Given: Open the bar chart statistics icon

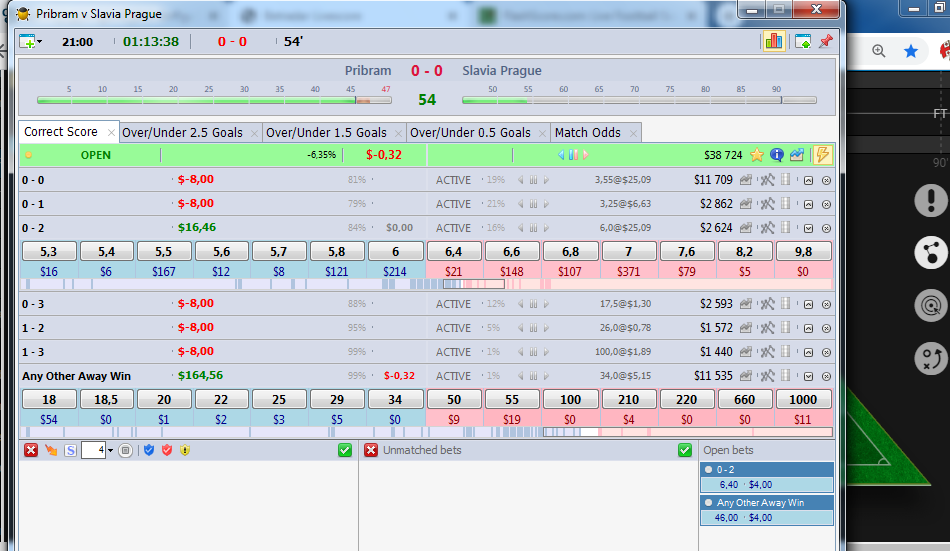Looking at the screenshot, I should click(x=774, y=41).
